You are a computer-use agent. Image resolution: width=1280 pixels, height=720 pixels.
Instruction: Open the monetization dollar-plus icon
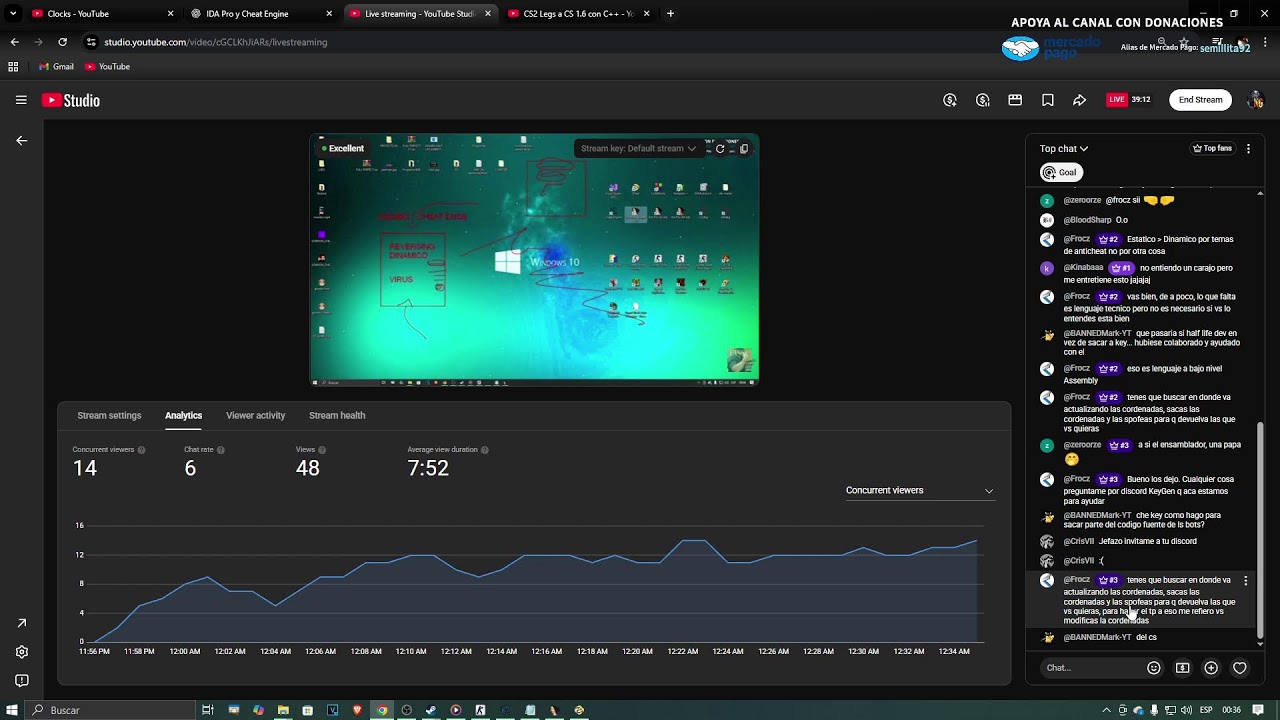tap(950, 100)
